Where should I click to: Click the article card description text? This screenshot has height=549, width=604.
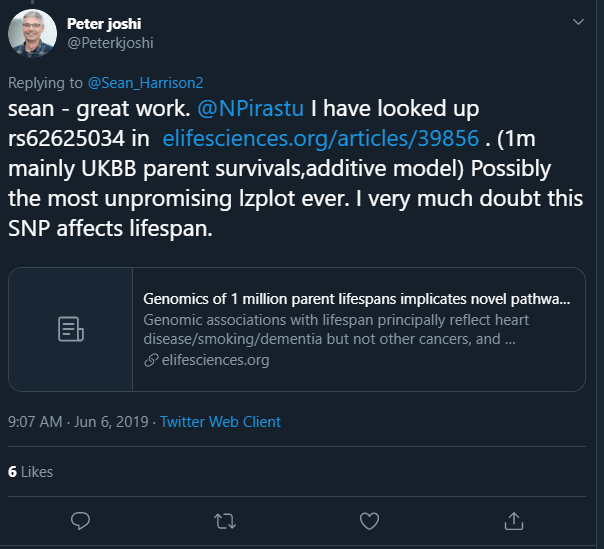click(x=336, y=329)
